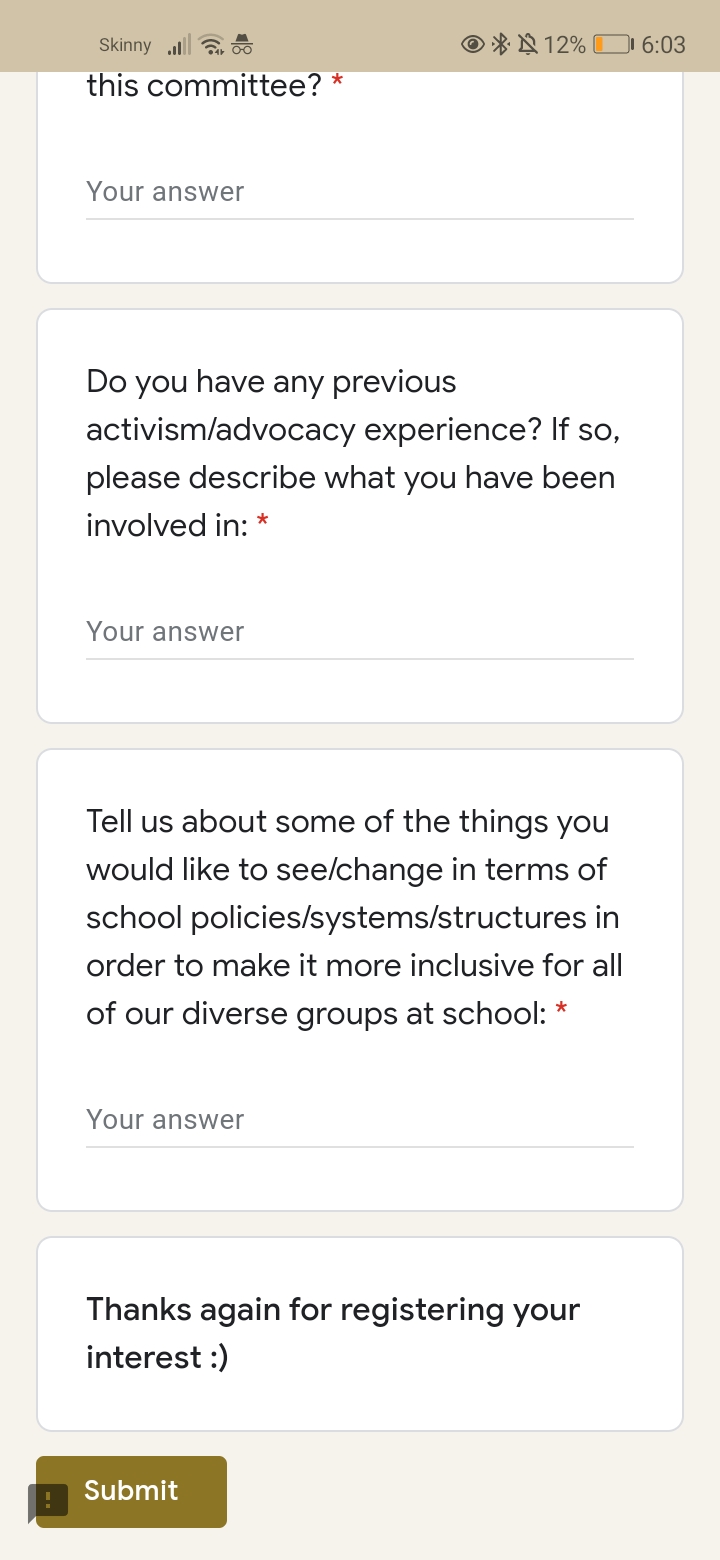This screenshot has width=720, height=1560.
Task: Tap the incognito hat-and-glasses icon
Action: tap(242, 44)
